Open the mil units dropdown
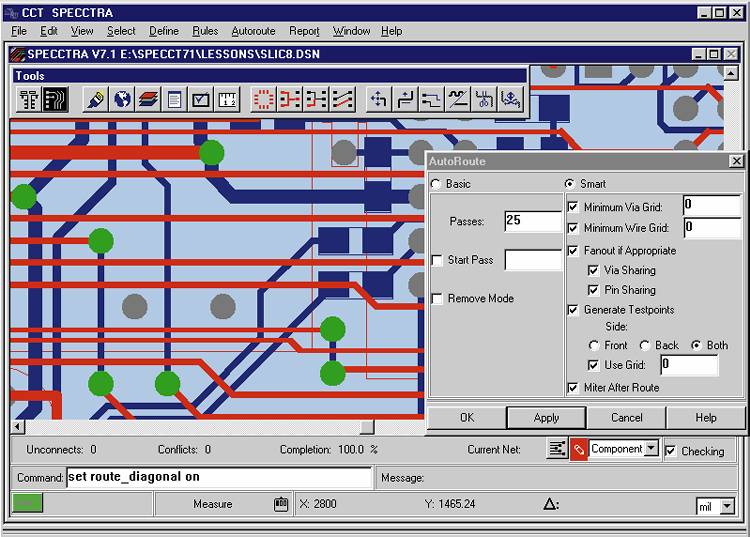This screenshot has width=750, height=537. tap(727, 506)
